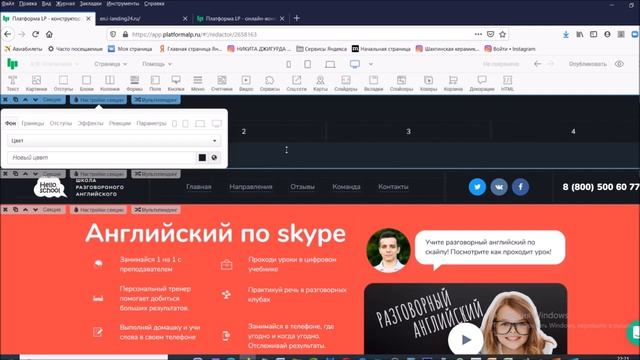Switch to the Эффекты tab
640x360 pixels.
coord(90,123)
